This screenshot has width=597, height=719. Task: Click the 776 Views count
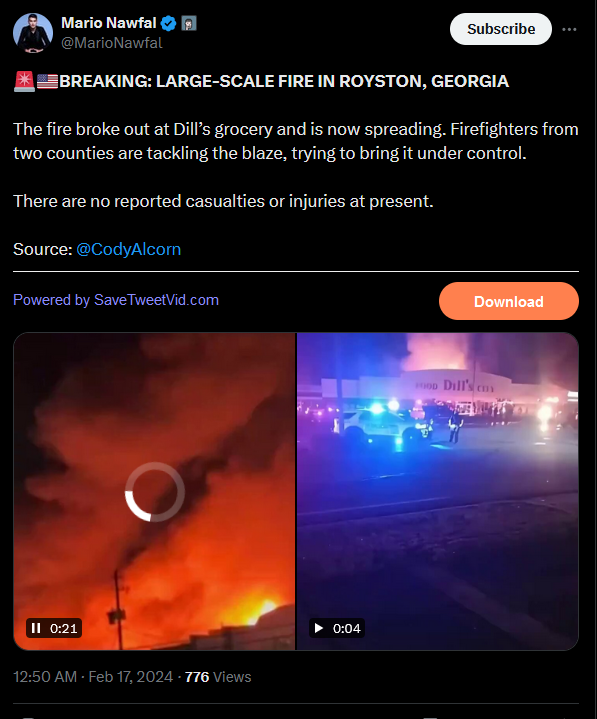click(218, 677)
